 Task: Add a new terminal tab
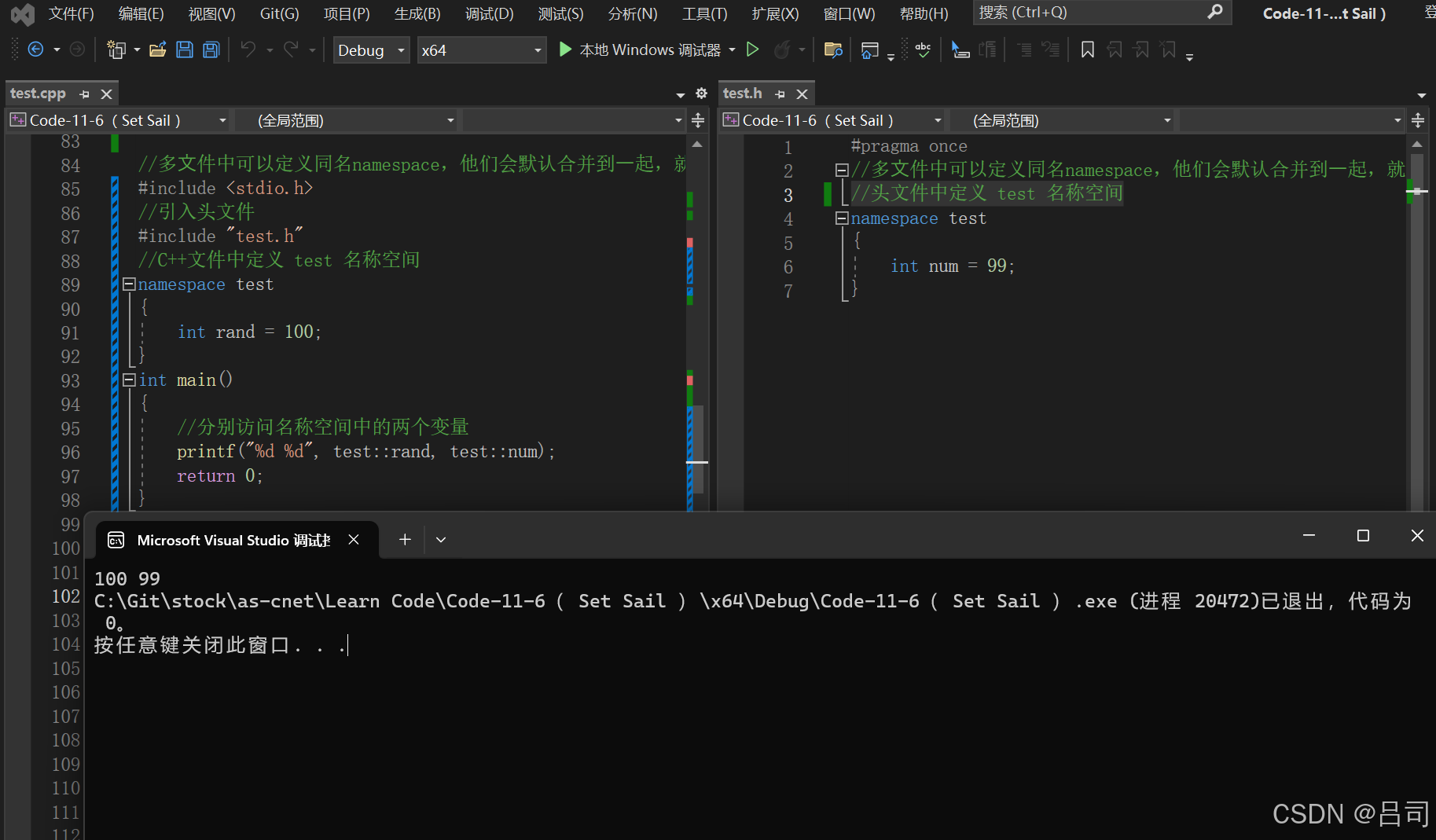(405, 539)
